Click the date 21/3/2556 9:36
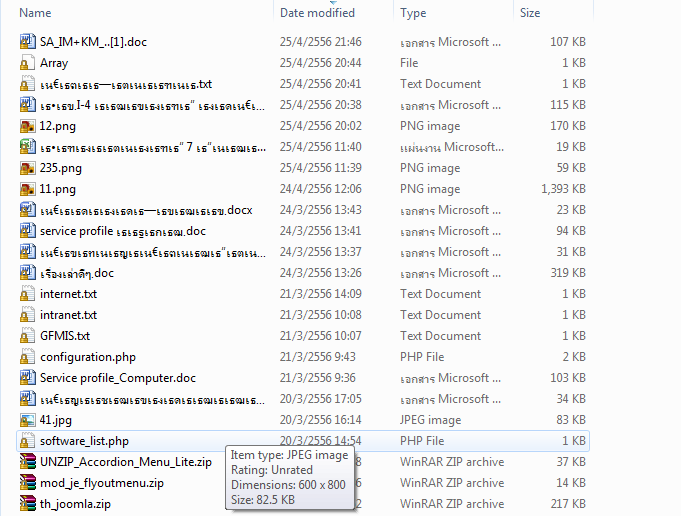The image size is (681, 516). (x=317, y=378)
